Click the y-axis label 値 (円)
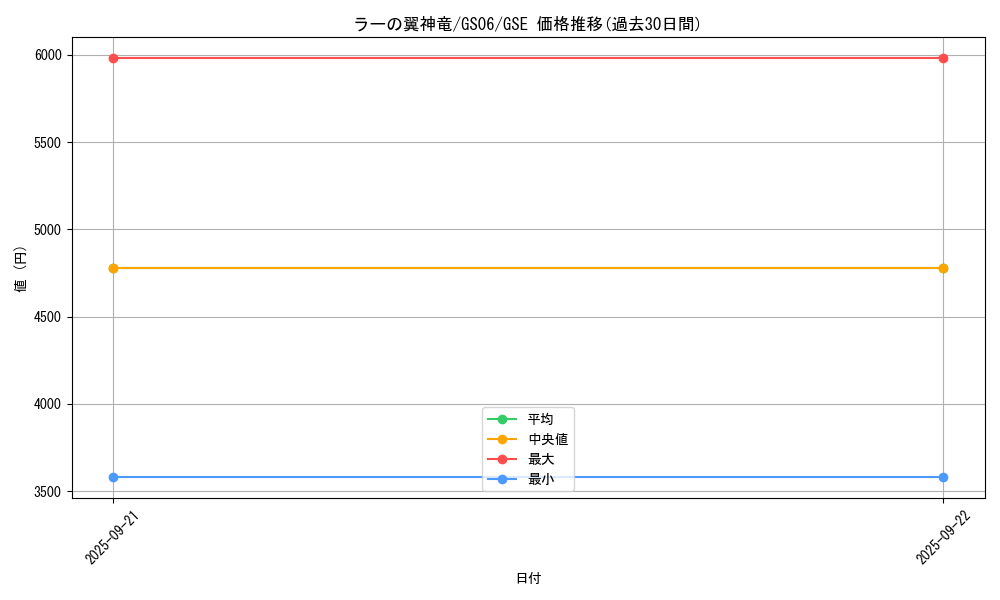The image size is (1000, 600). [20, 268]
